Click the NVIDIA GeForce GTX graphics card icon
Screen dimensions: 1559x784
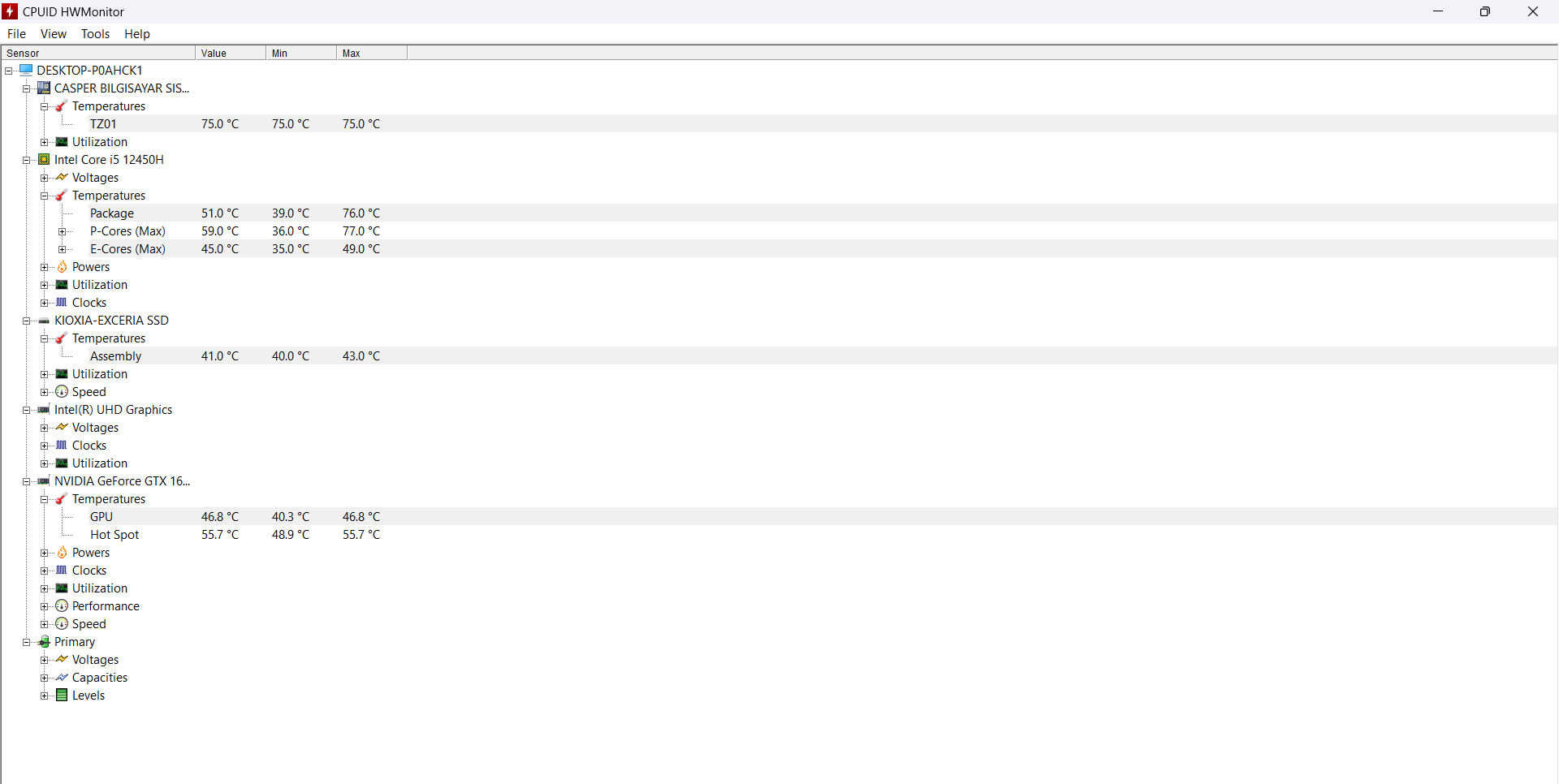pyautogui.click(x=44, y=481)
